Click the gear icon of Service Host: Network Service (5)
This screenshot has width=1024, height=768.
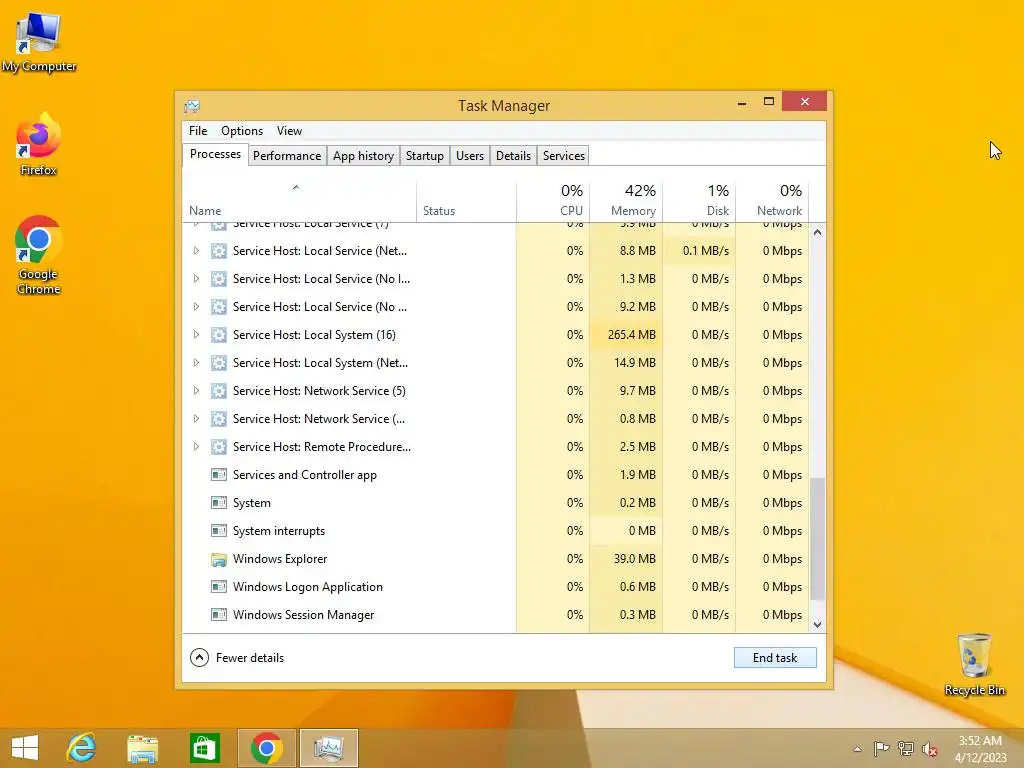(x=219, y=391)
